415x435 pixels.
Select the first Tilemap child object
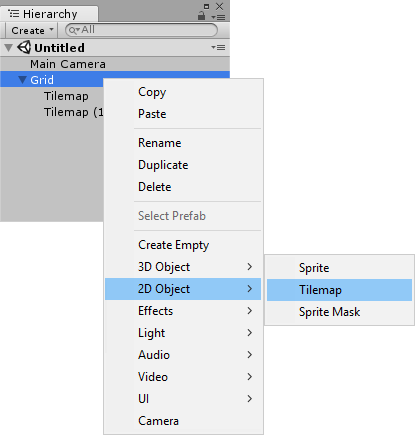(66, 96)
